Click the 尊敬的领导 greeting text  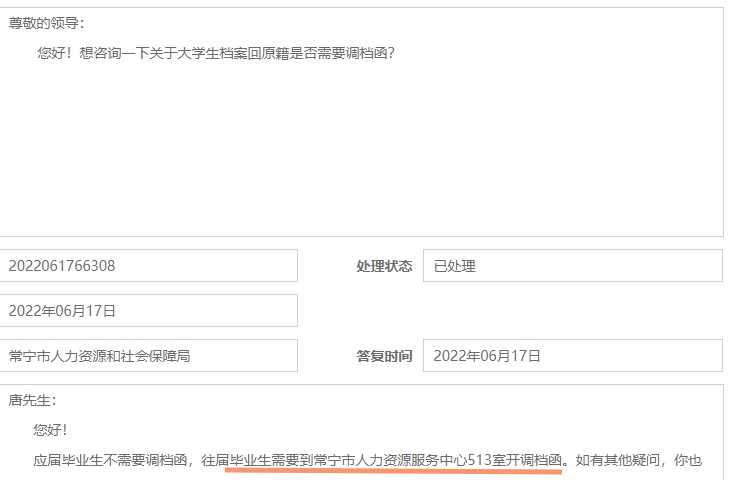[46, 23]
